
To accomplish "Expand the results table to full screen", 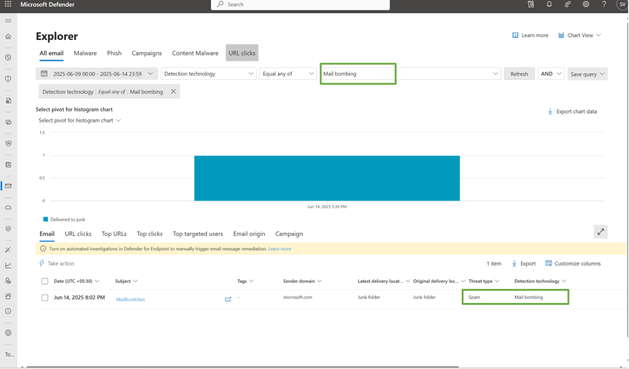I will point(601,232).
